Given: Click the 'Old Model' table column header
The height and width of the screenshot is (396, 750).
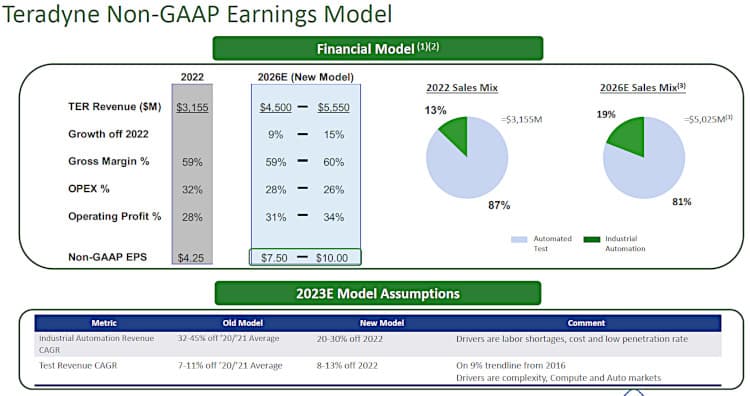Looking at the screenshot, I should 243,323.
